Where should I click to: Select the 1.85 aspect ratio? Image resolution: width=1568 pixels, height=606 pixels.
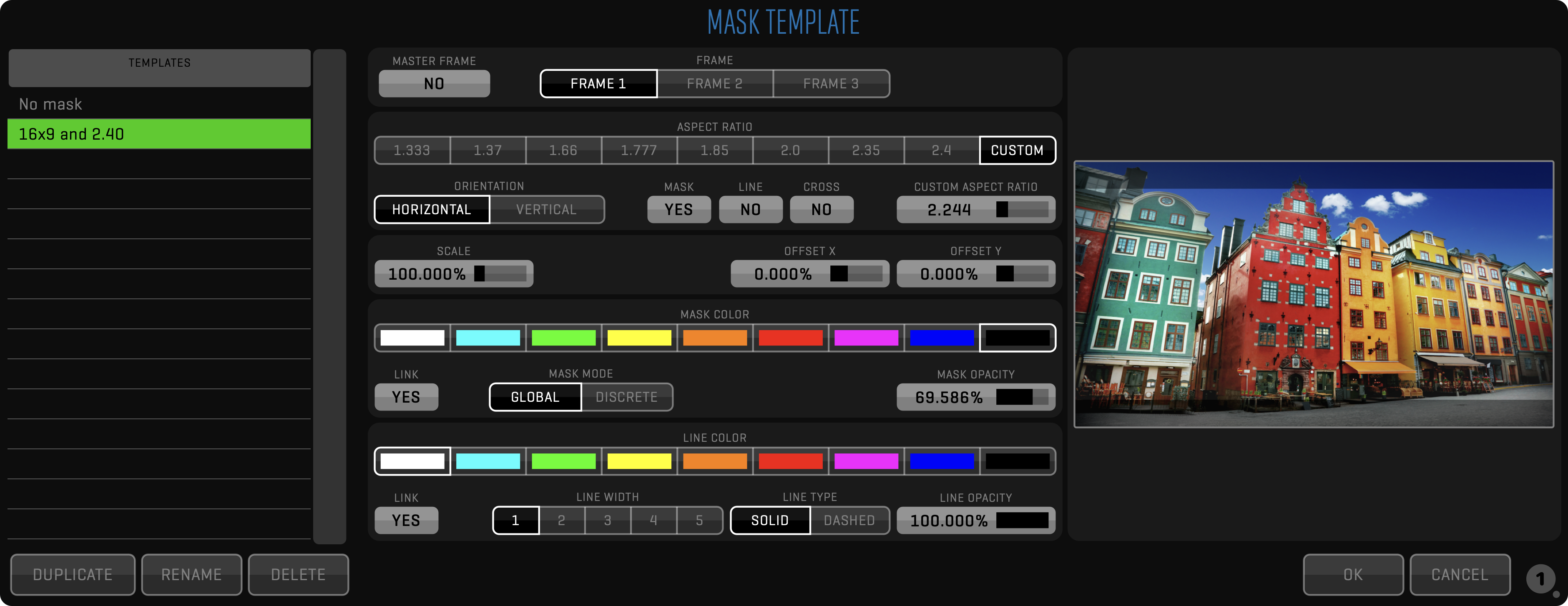715,150
